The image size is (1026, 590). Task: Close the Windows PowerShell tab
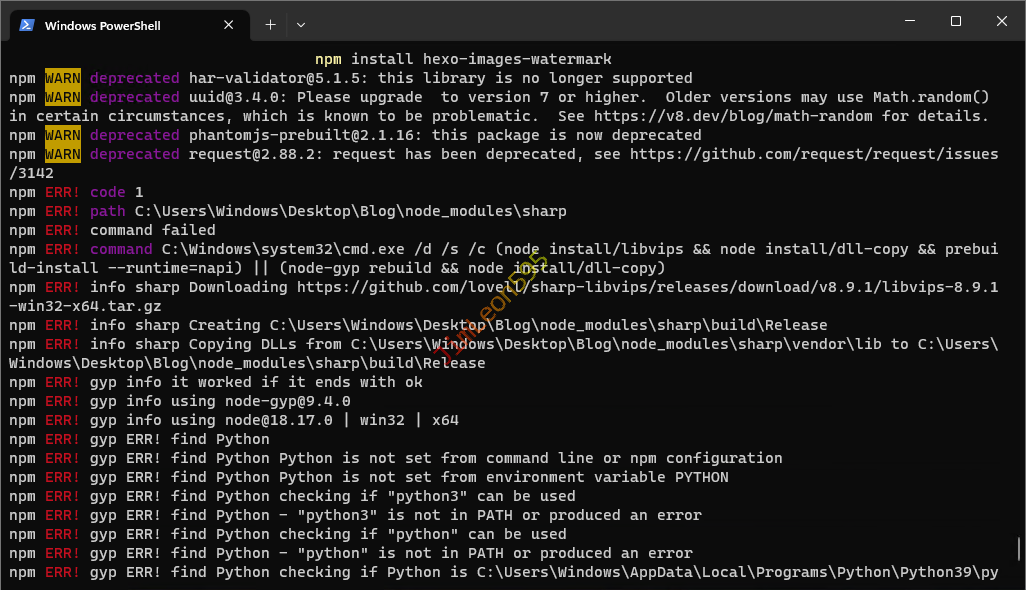coord(230,25)
